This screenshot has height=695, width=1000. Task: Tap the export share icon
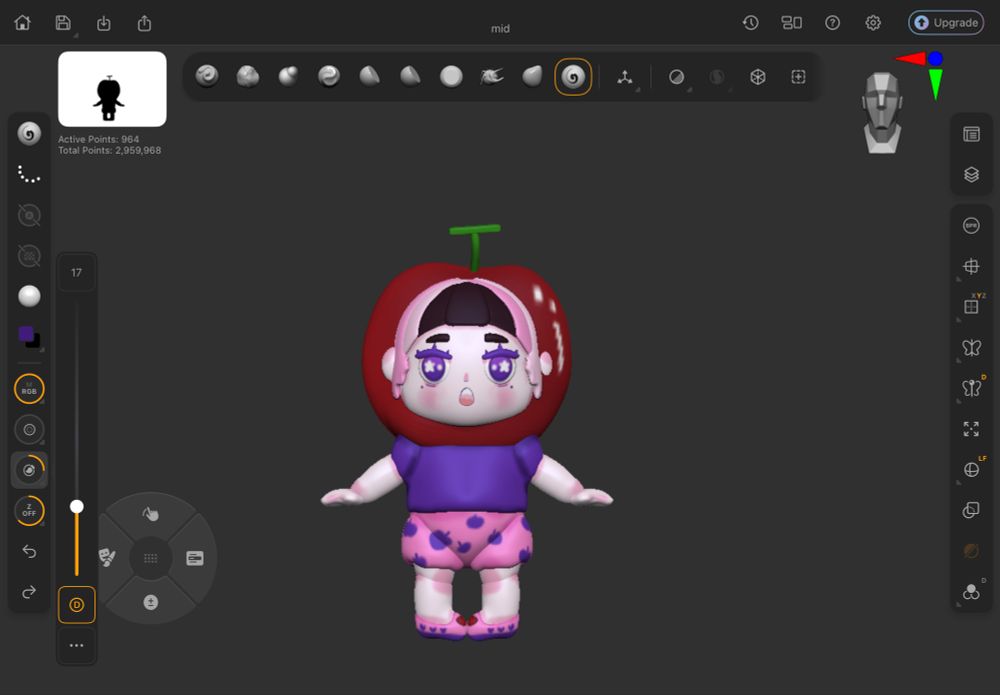click(x=144, y=23)
